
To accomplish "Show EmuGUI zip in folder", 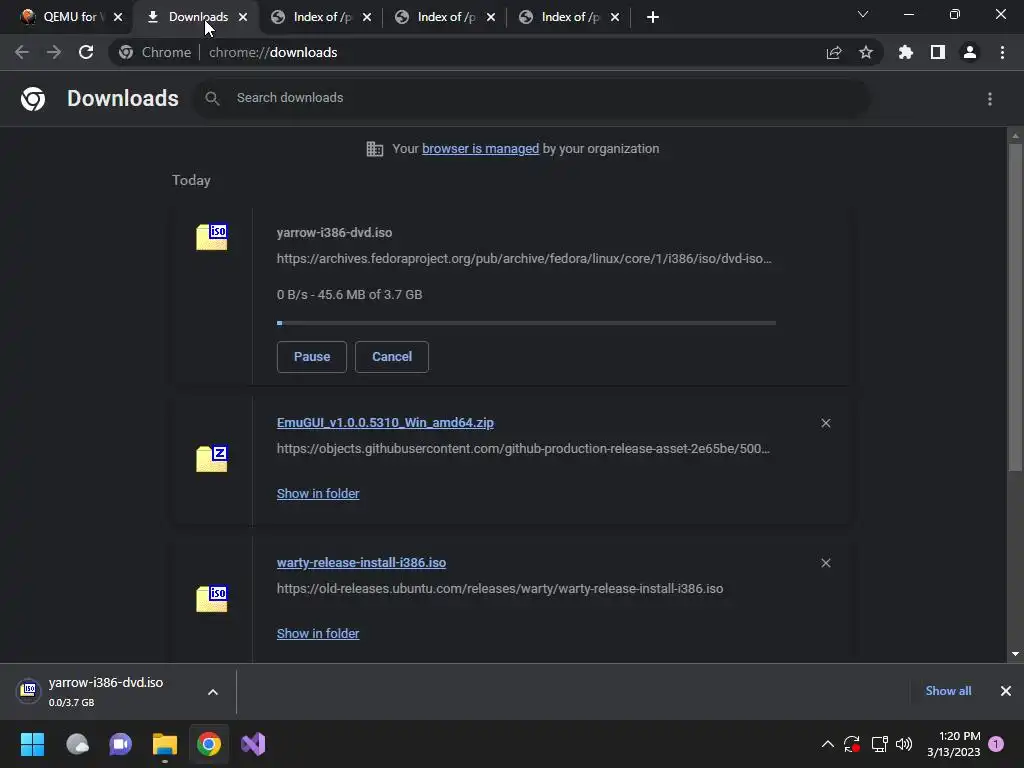I will point(318,494).
